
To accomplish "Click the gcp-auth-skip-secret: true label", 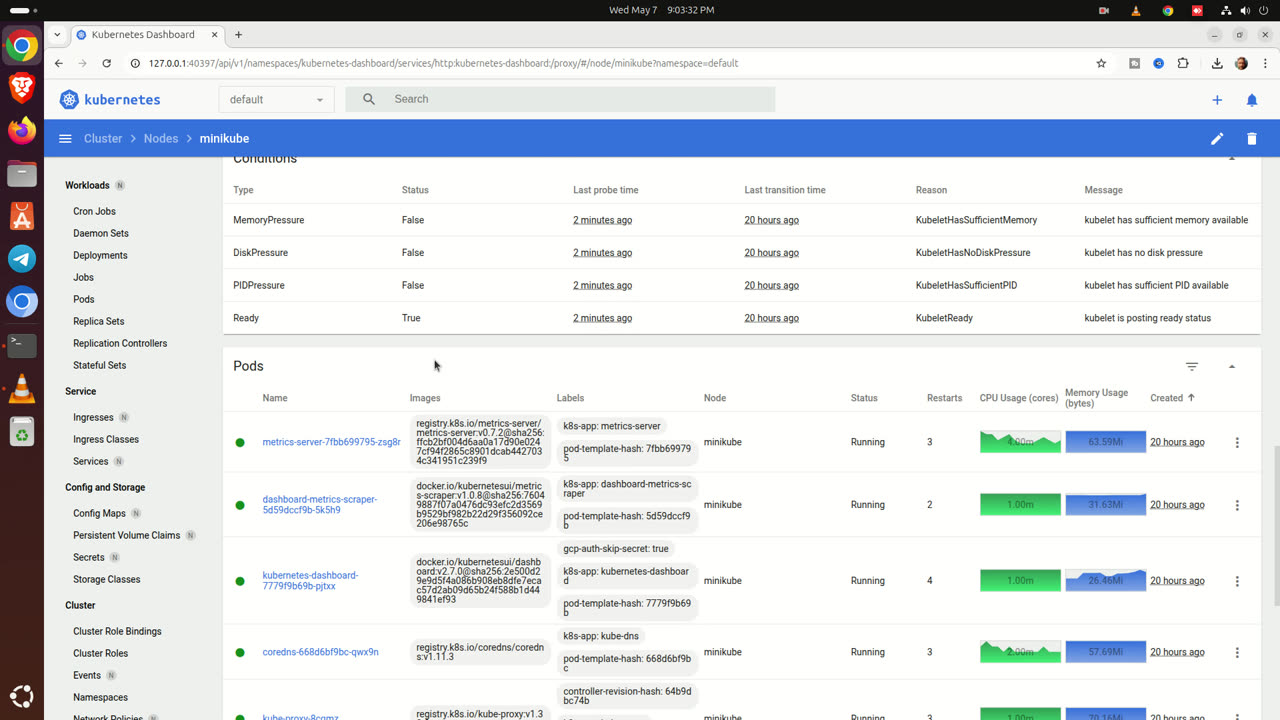I will point(616,549).
